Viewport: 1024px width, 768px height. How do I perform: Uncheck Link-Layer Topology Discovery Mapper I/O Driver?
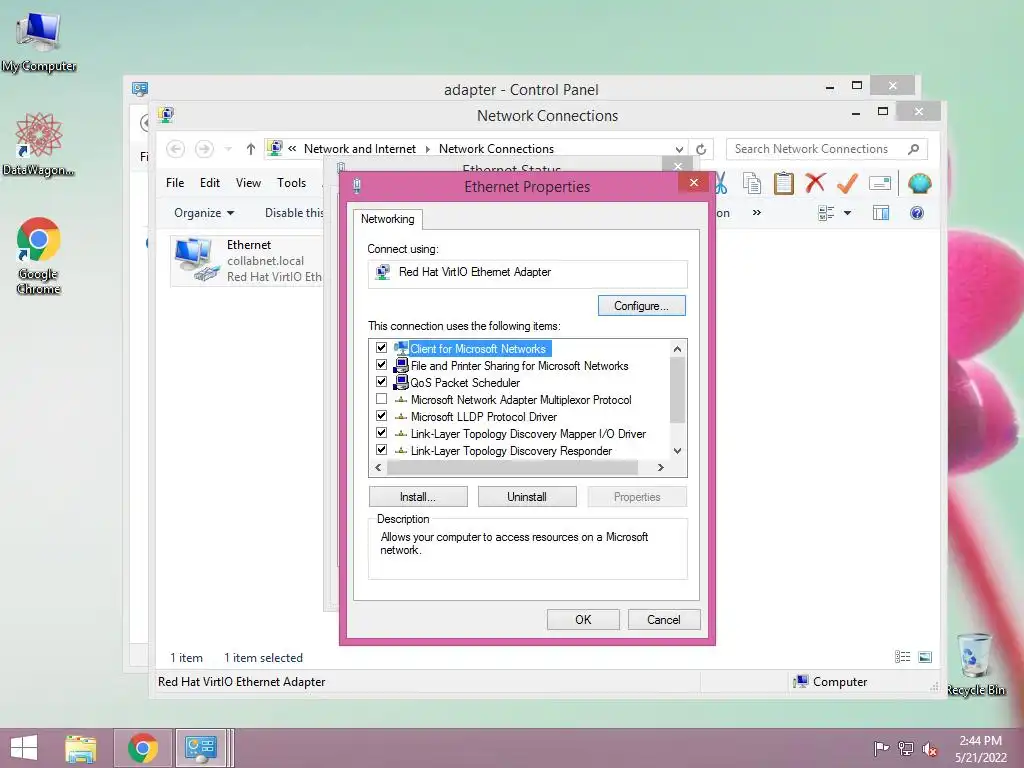(381, 432)
